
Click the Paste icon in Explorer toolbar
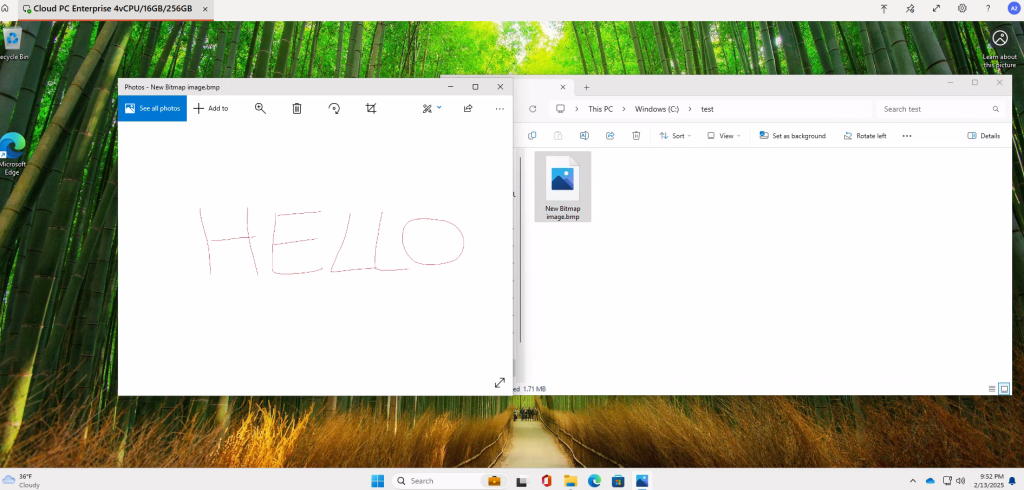coord(558,136)
